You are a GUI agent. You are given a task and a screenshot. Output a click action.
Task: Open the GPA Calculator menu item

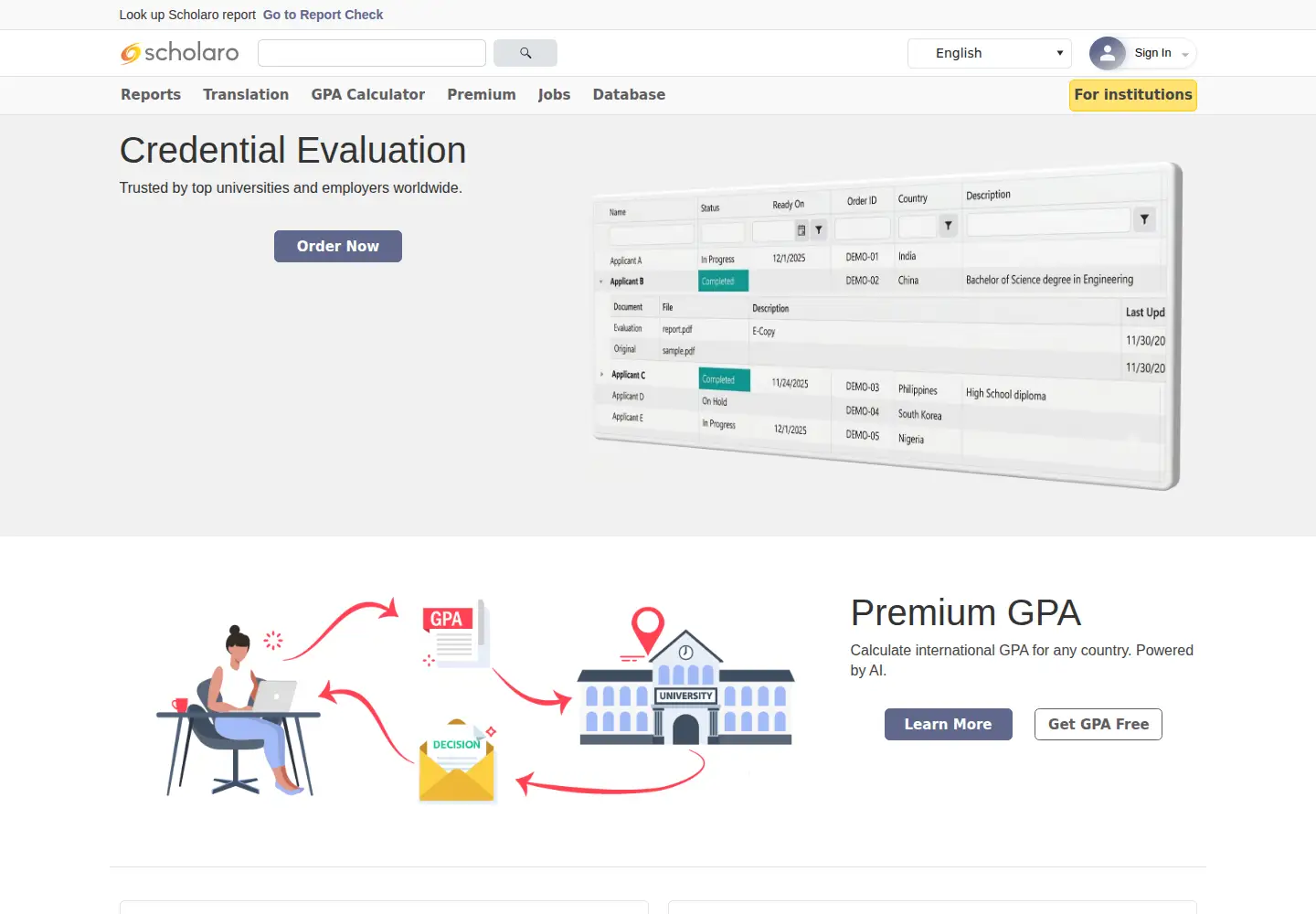coord(368,94)
